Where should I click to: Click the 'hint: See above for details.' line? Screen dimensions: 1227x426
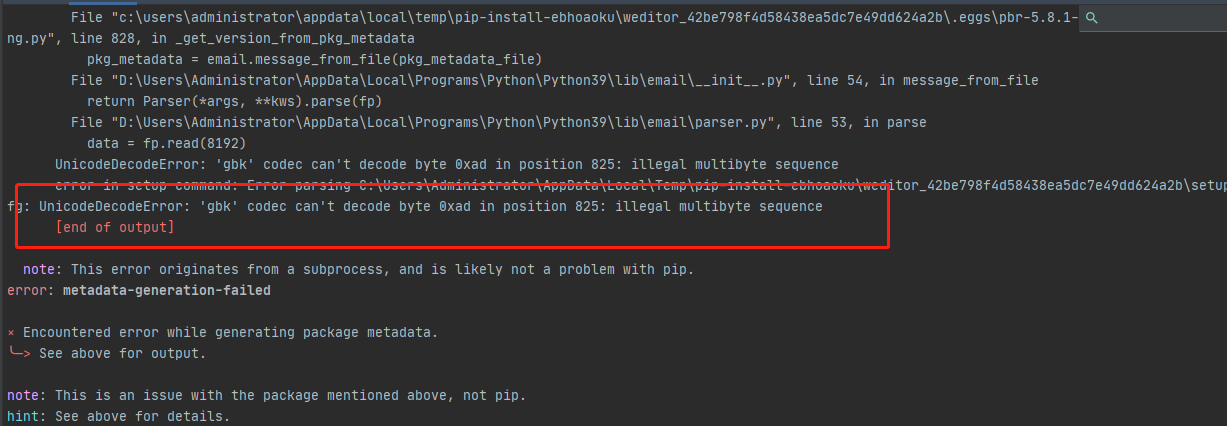click(x=118, y=415)
